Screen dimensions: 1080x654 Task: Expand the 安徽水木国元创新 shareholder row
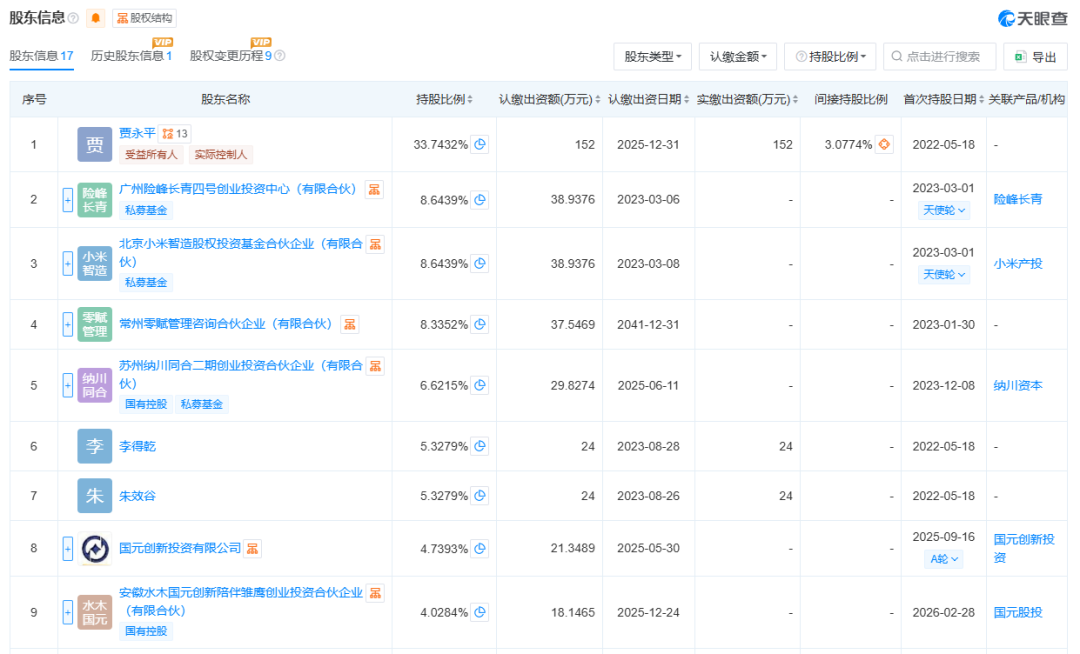coord(68,612)
